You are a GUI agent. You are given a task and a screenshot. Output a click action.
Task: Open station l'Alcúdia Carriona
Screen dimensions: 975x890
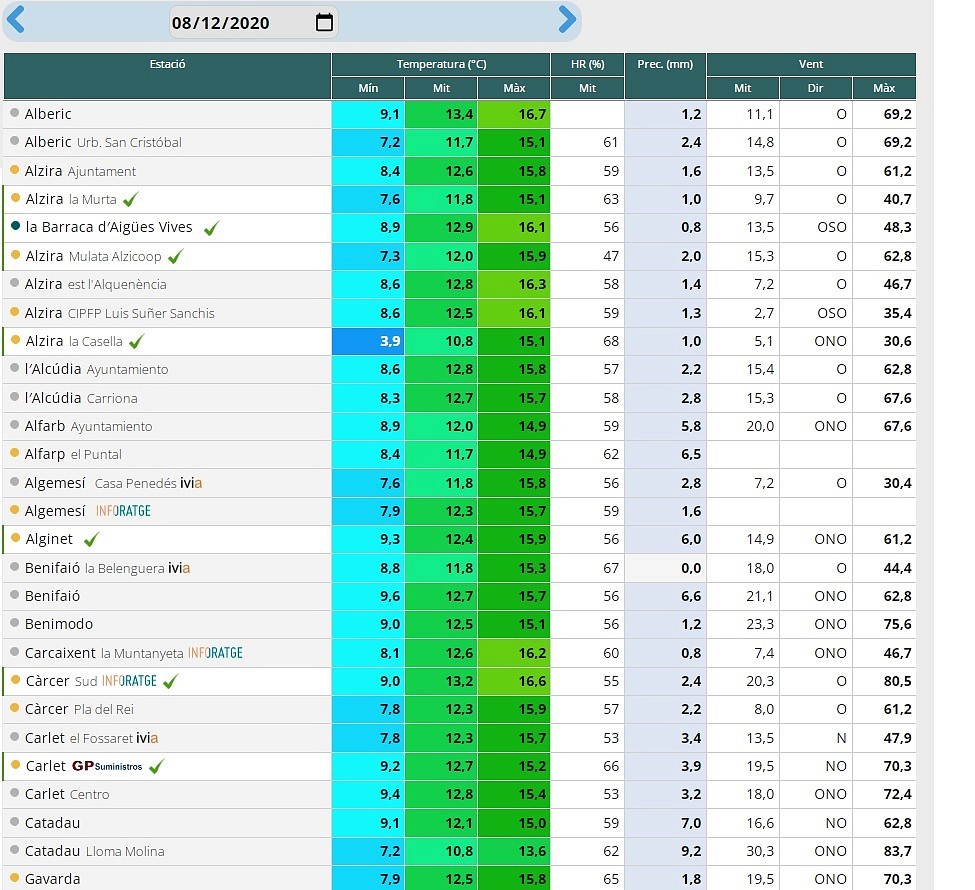point(81,398)
